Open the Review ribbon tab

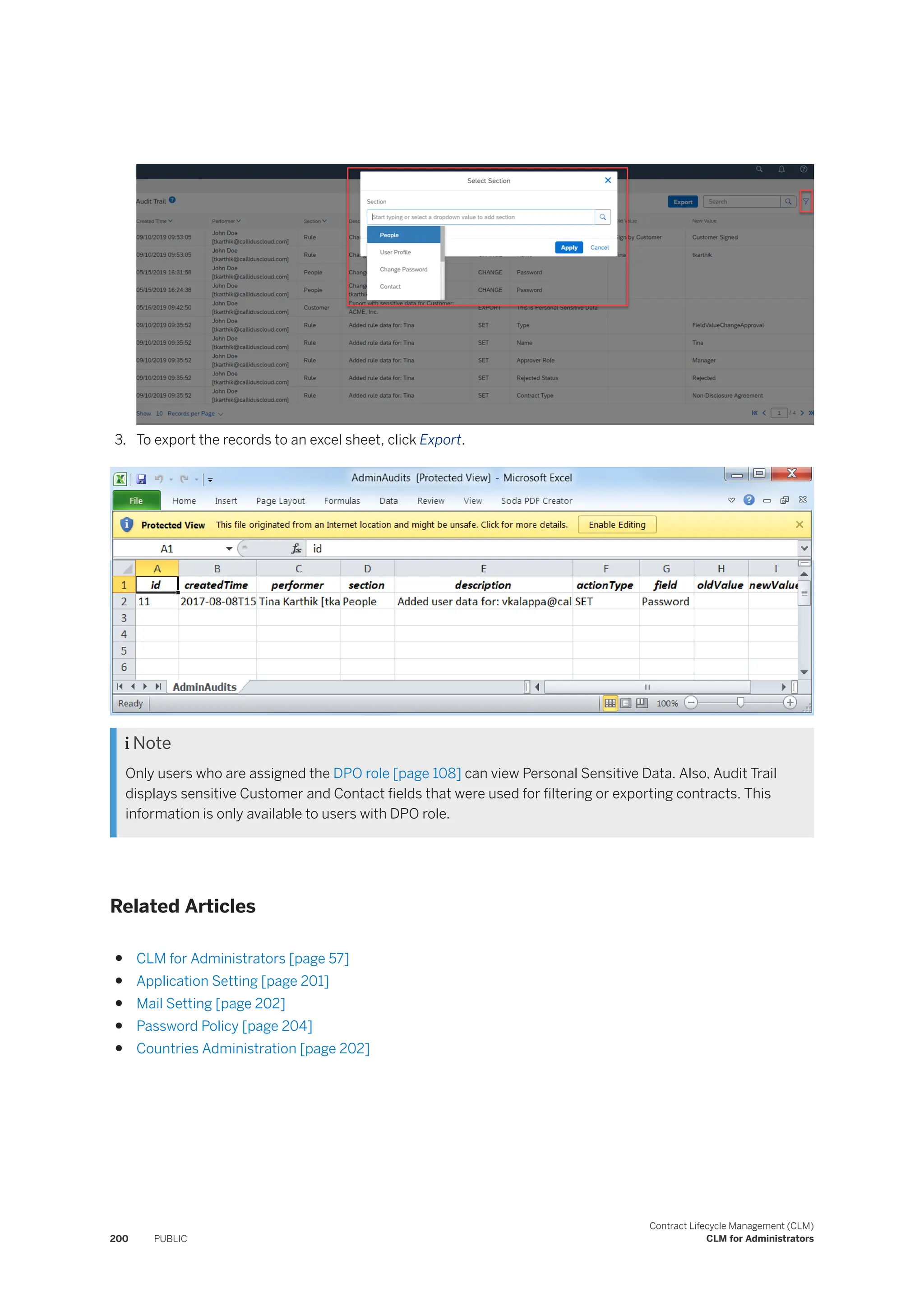(431, 501)
